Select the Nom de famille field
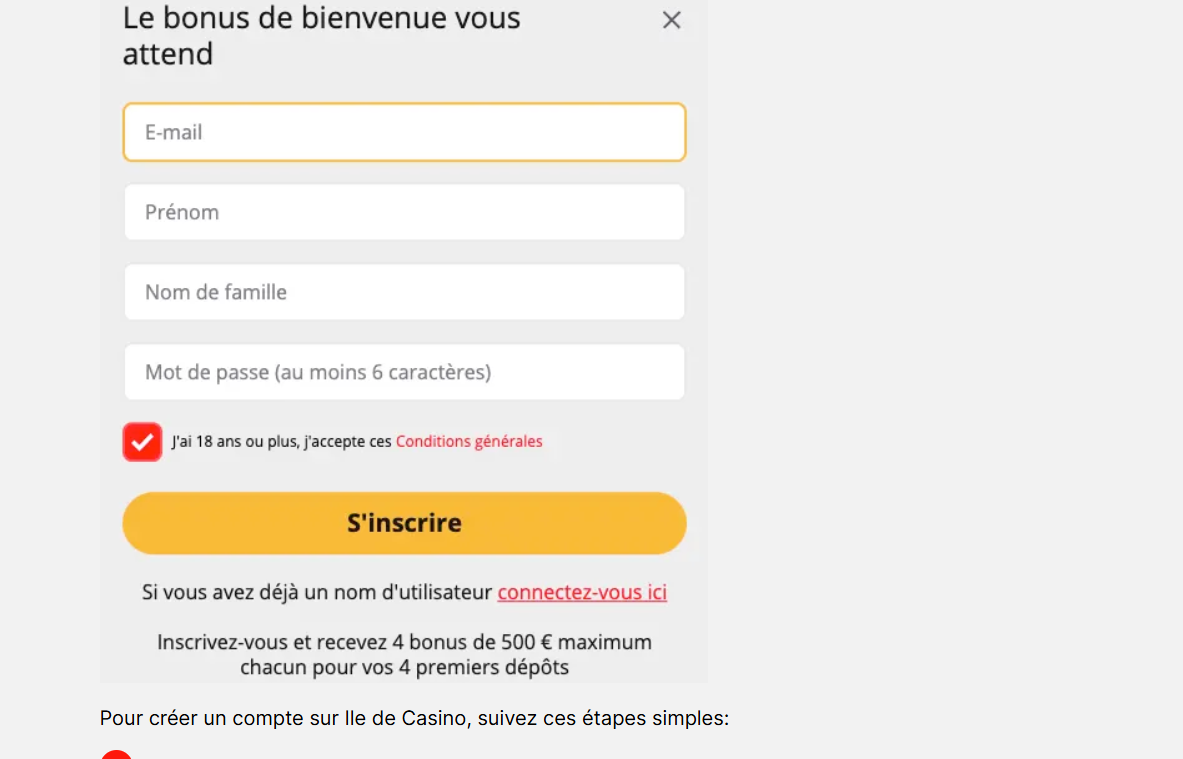Image resolution: width=1183 pixels, height=759 pixels. click(x=404, y=292)
